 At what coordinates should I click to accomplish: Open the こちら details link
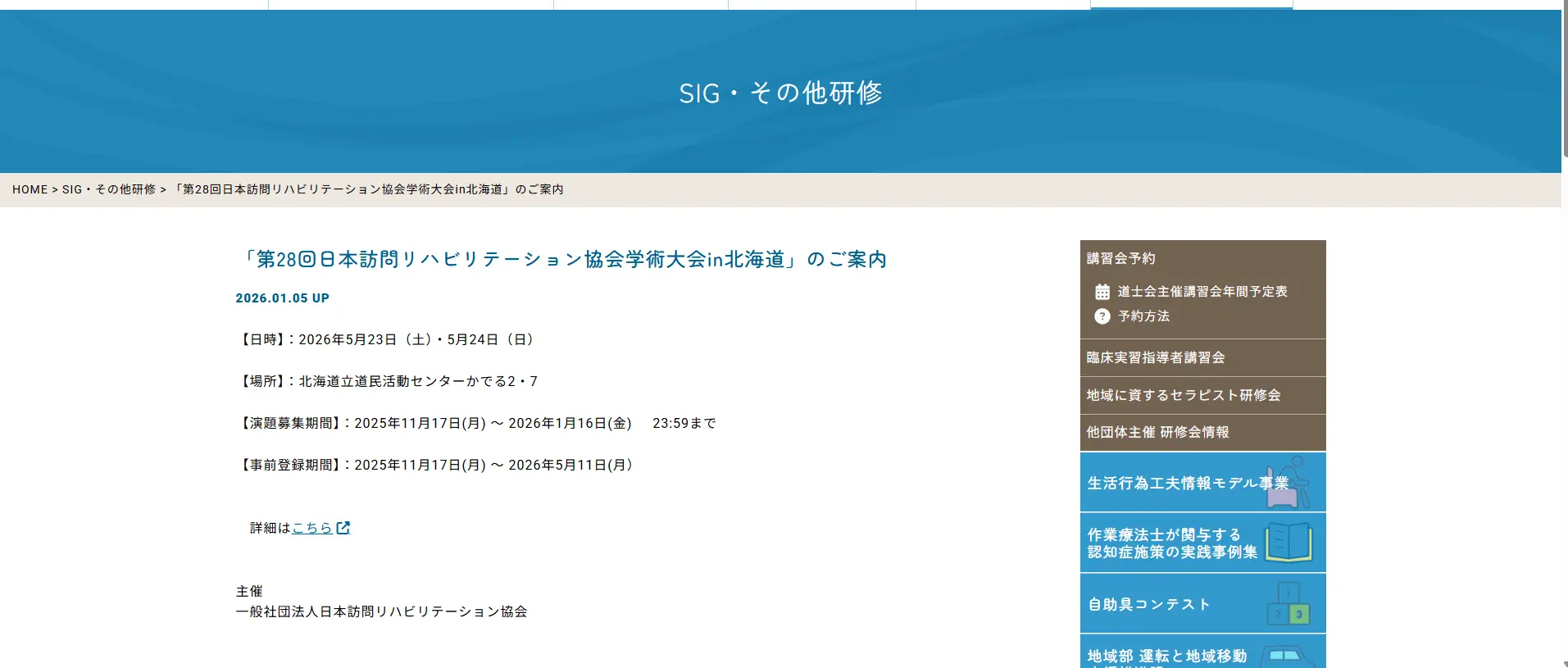click(x=312, y=528)
